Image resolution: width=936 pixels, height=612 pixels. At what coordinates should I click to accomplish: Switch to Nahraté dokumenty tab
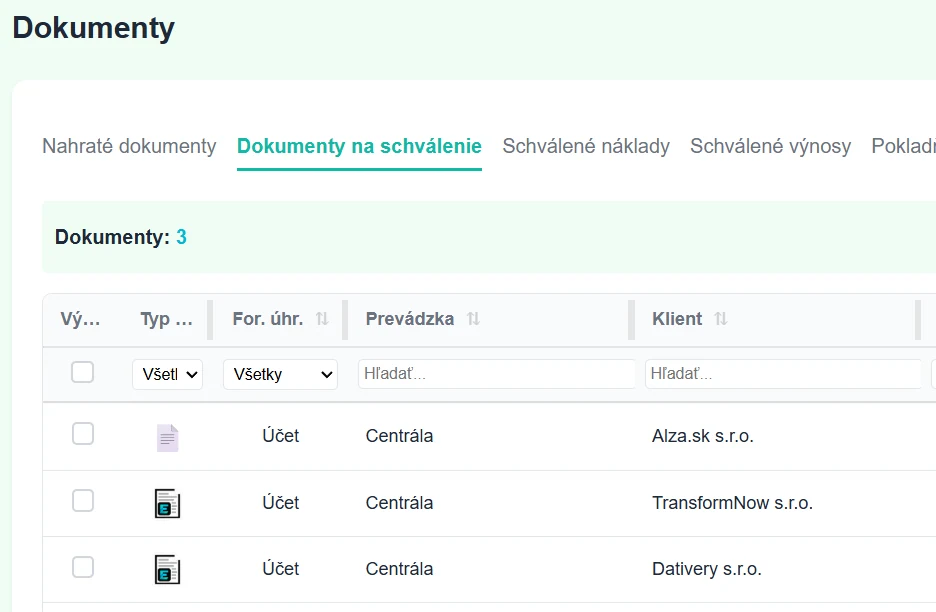(x=129, y=146)
